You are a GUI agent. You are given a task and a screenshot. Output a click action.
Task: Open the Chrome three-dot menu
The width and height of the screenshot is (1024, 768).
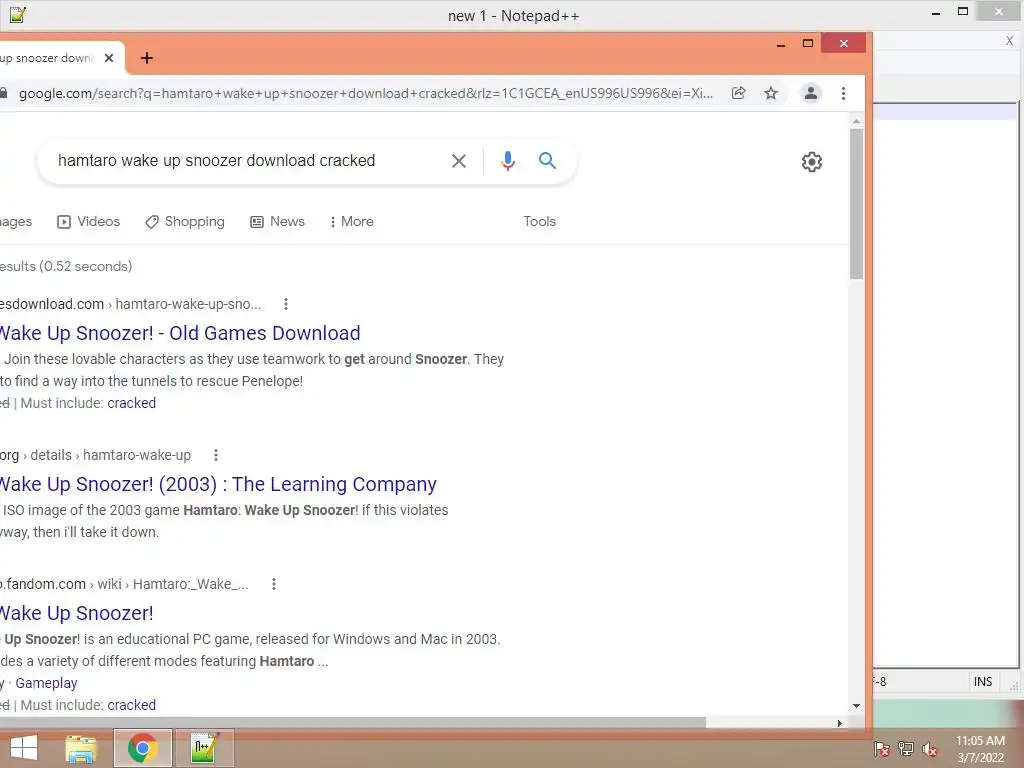click(x=843, y=93)
